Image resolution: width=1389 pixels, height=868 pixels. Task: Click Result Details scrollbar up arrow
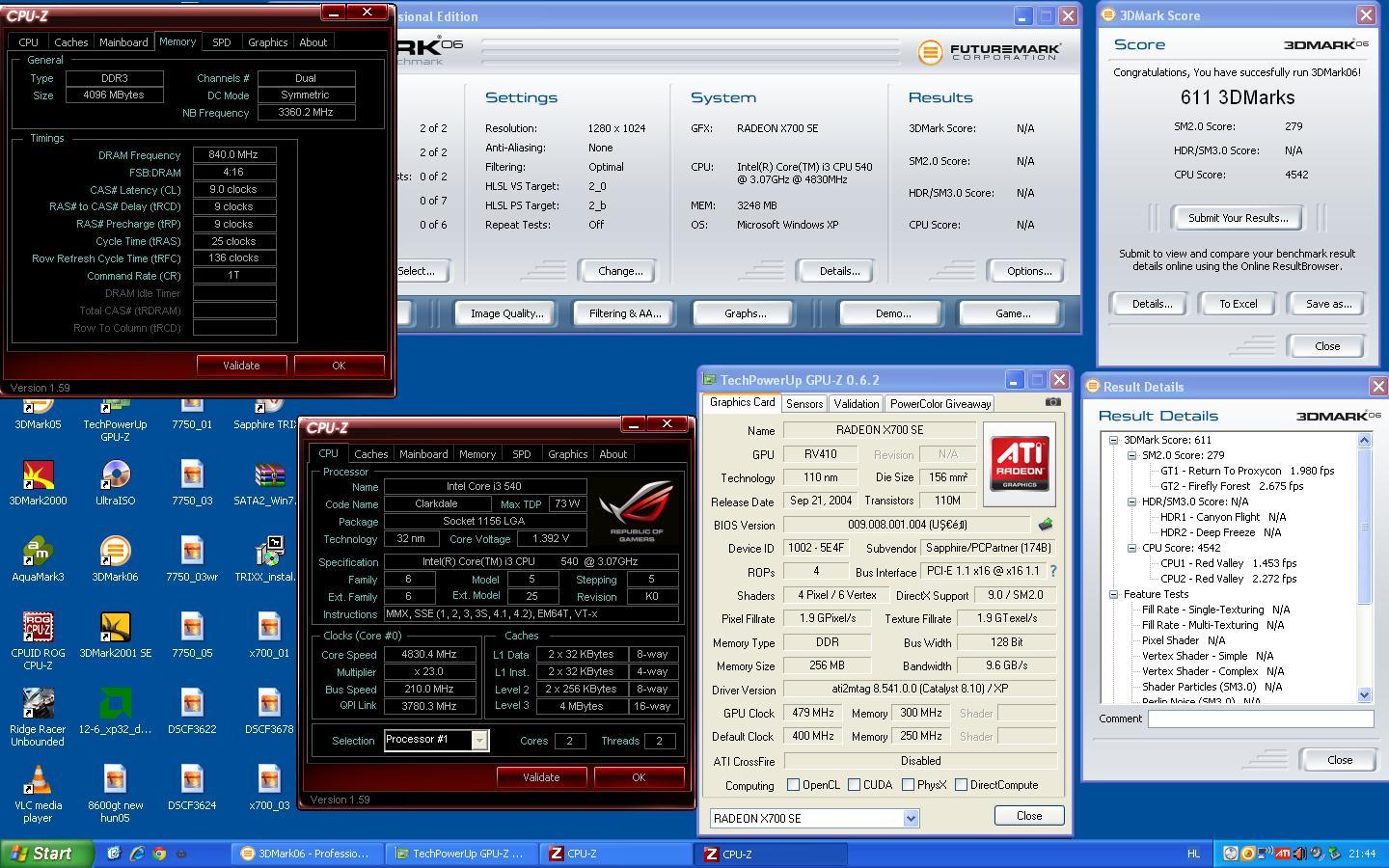click(1364, 441)
